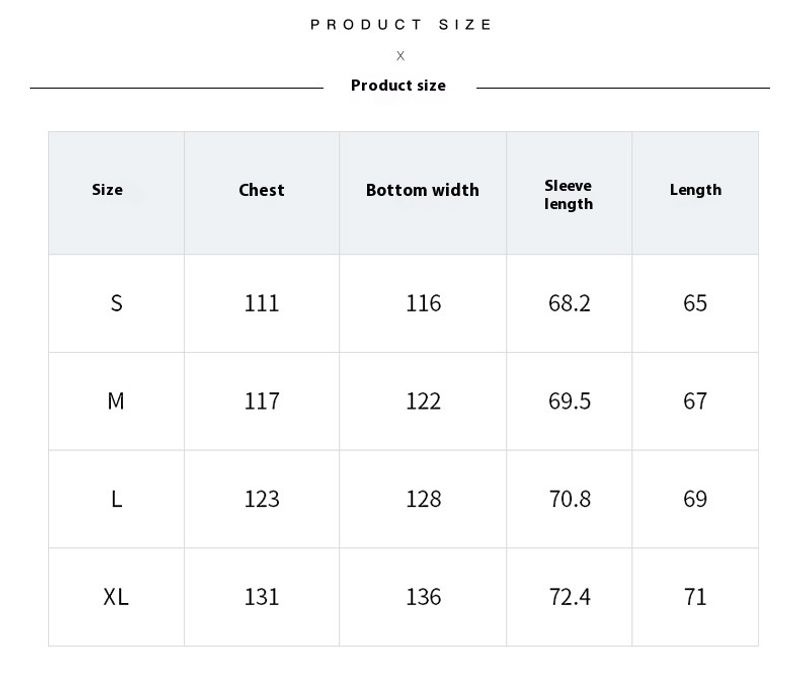The width and height of the screenshot is (800, 674).
Task: Click sleeve length value 68.2
Action: (569, 303)
